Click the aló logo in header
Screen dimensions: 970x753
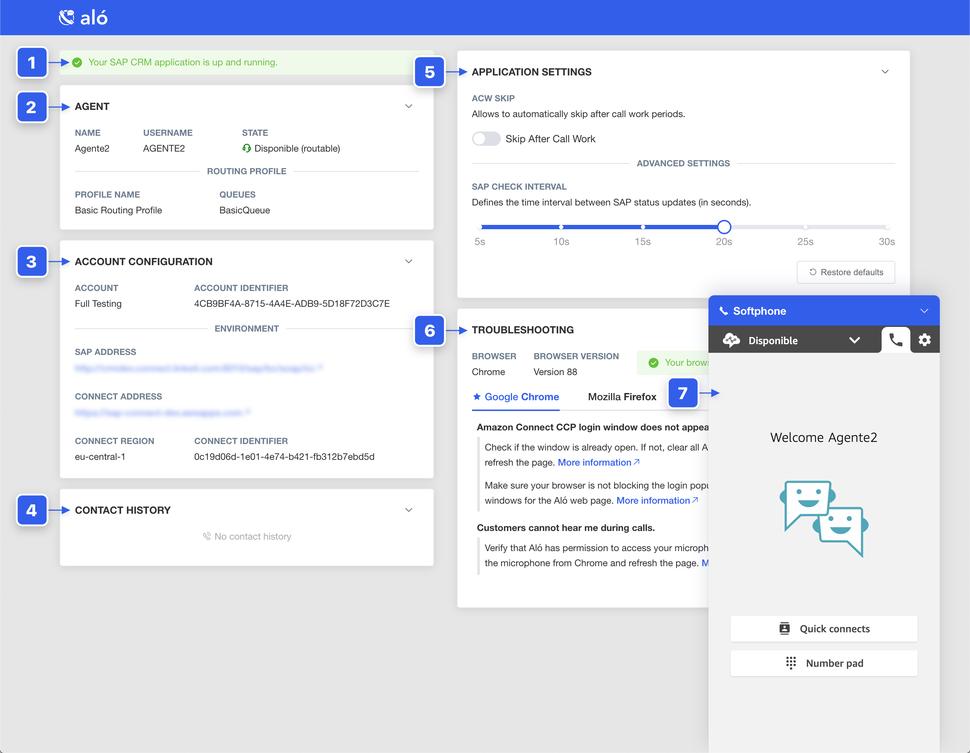(83, 17)
